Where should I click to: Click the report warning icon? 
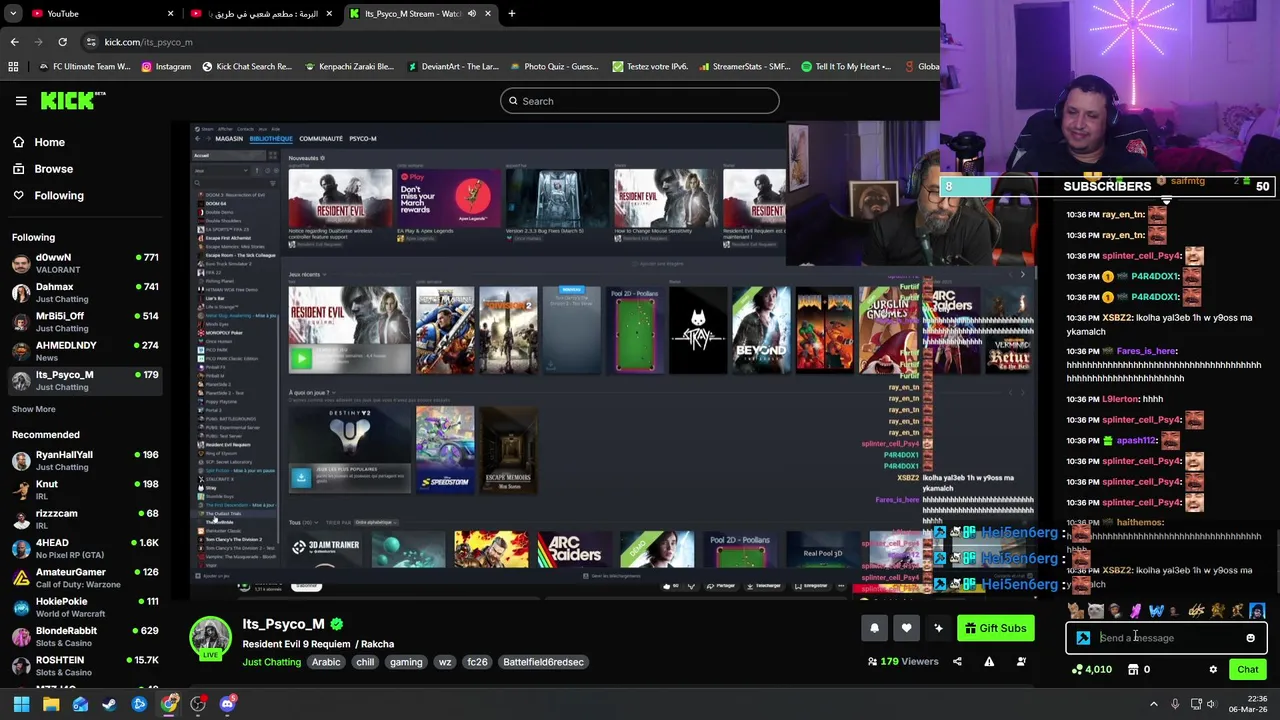(x=989, y=661)
